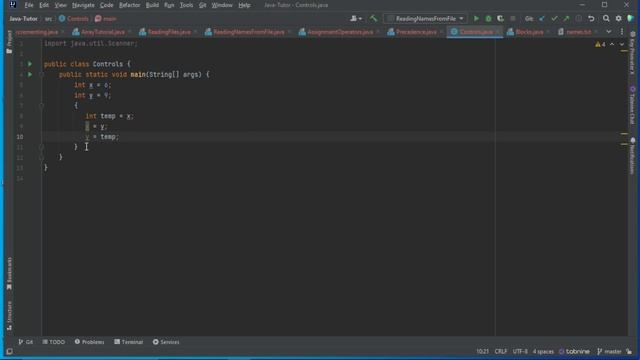Run with coverage shield icon
Screen dimensions: 640x360
[500, 19]
